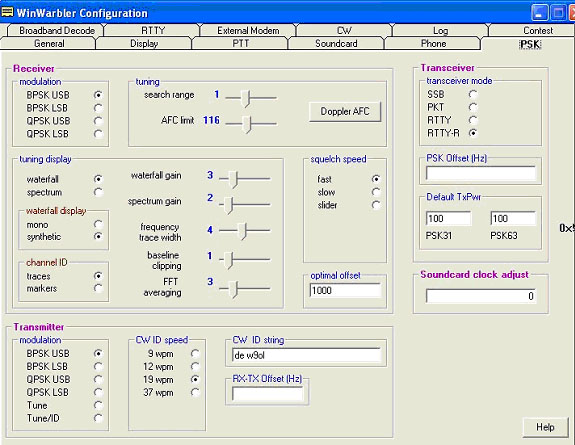Switch to the CW tab

(344, 30)
